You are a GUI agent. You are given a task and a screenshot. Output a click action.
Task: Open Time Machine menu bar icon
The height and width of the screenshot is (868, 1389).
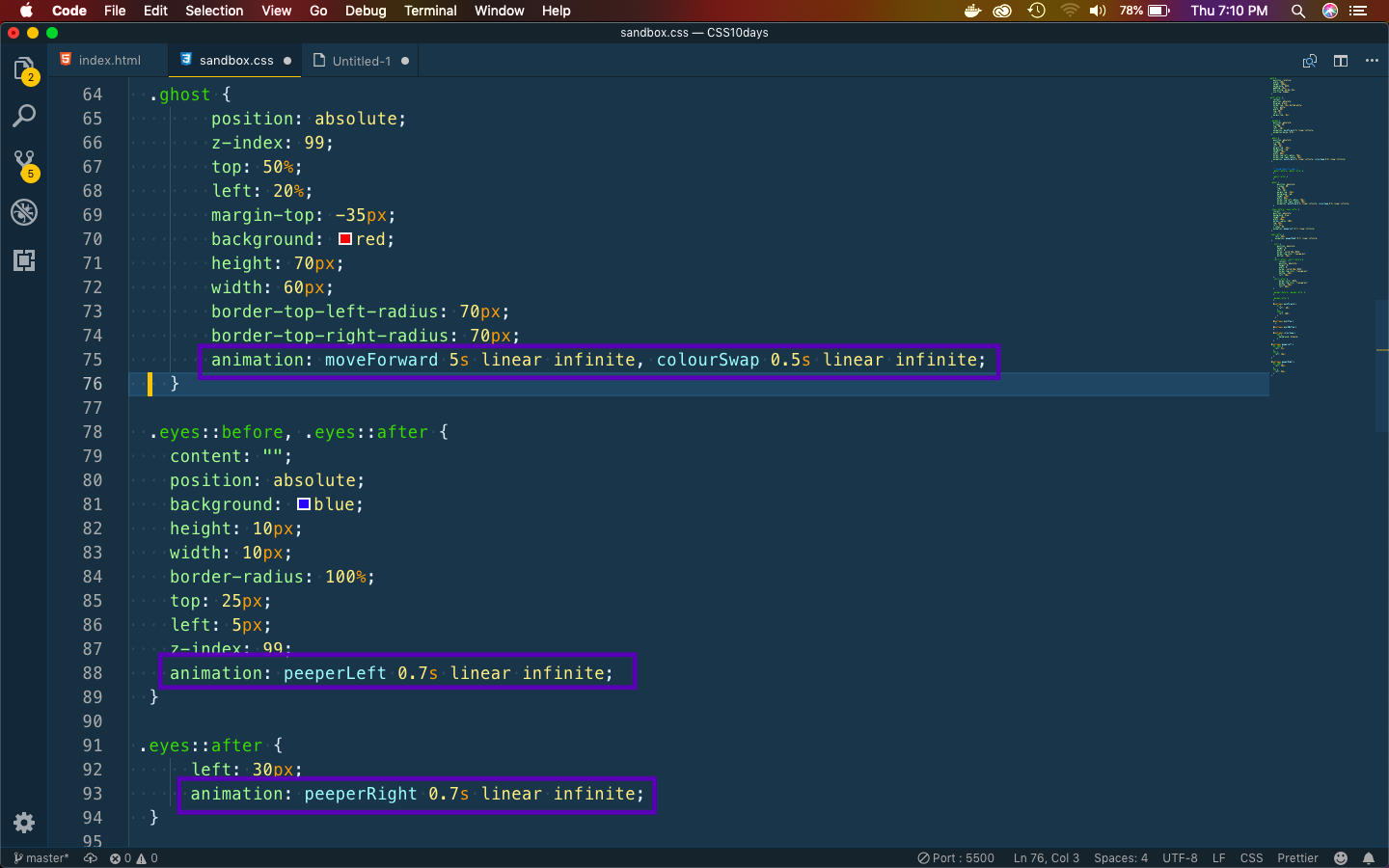point(1037,11)
